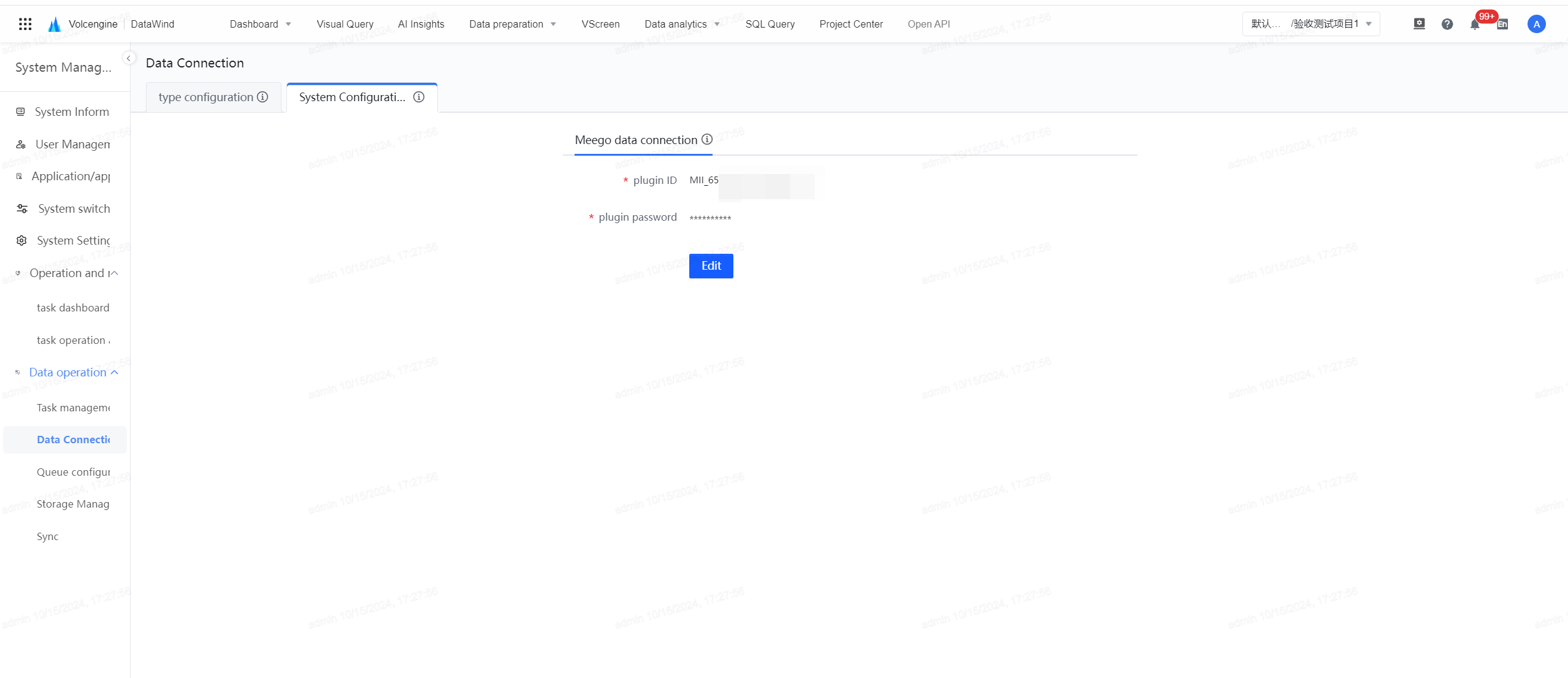Viewport: 1568px width, 678px height.
Task: Click the System switch sliders icon
Action: click(22, 208)
